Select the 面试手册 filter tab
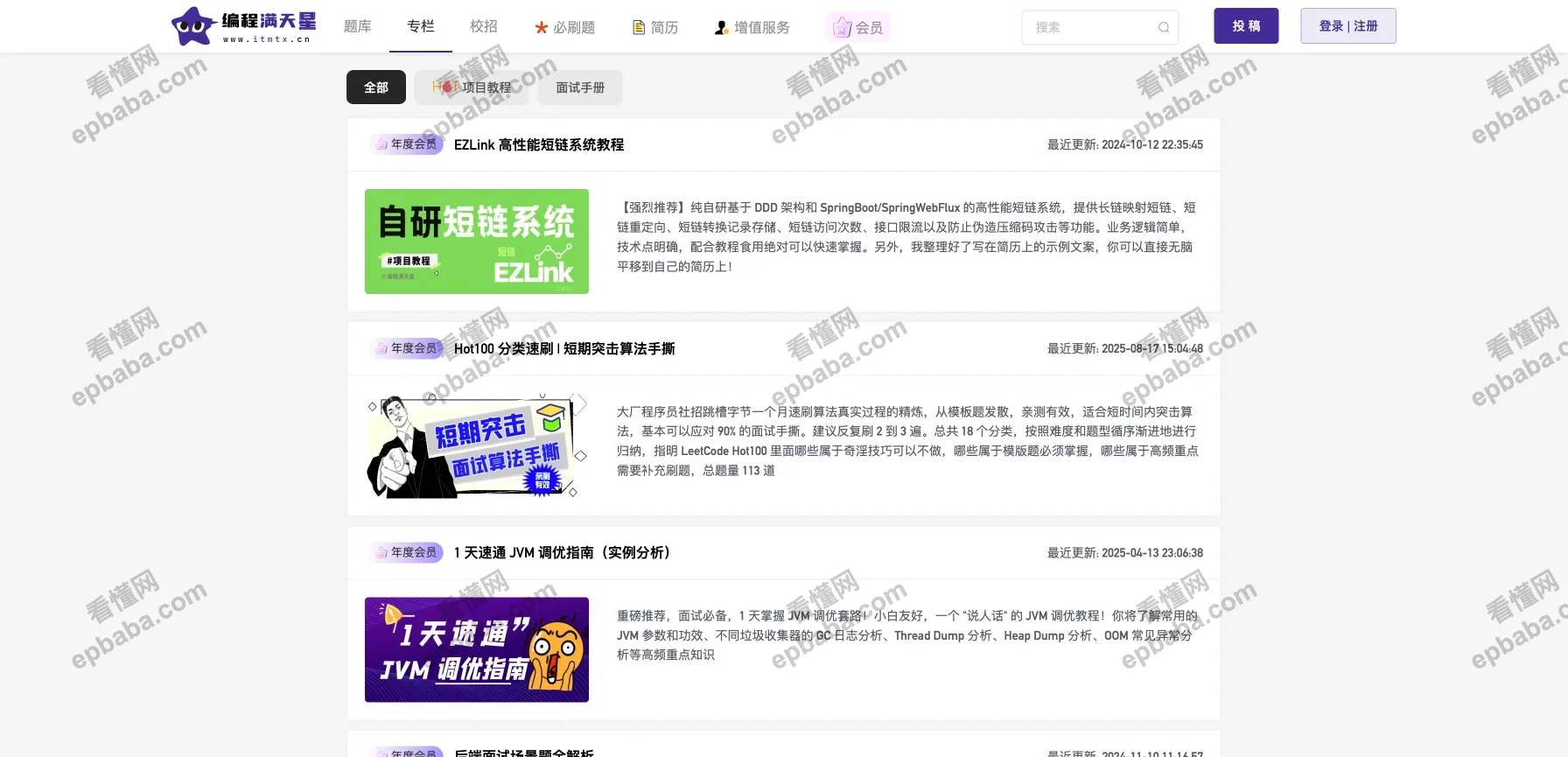1568x757 pixels. click(x=580, y=88)
